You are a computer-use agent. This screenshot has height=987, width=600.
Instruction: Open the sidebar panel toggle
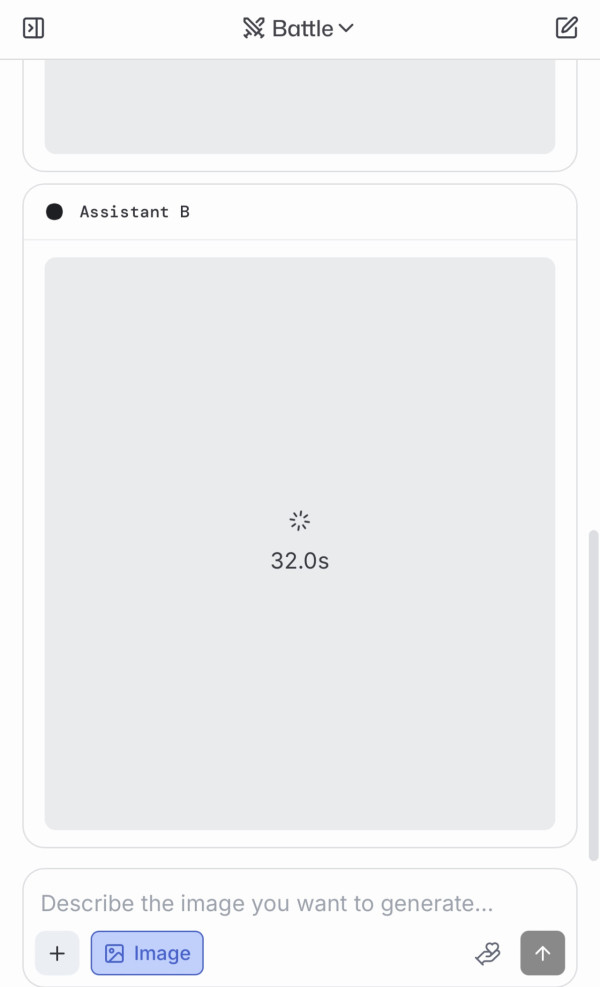tap(33, 28)
